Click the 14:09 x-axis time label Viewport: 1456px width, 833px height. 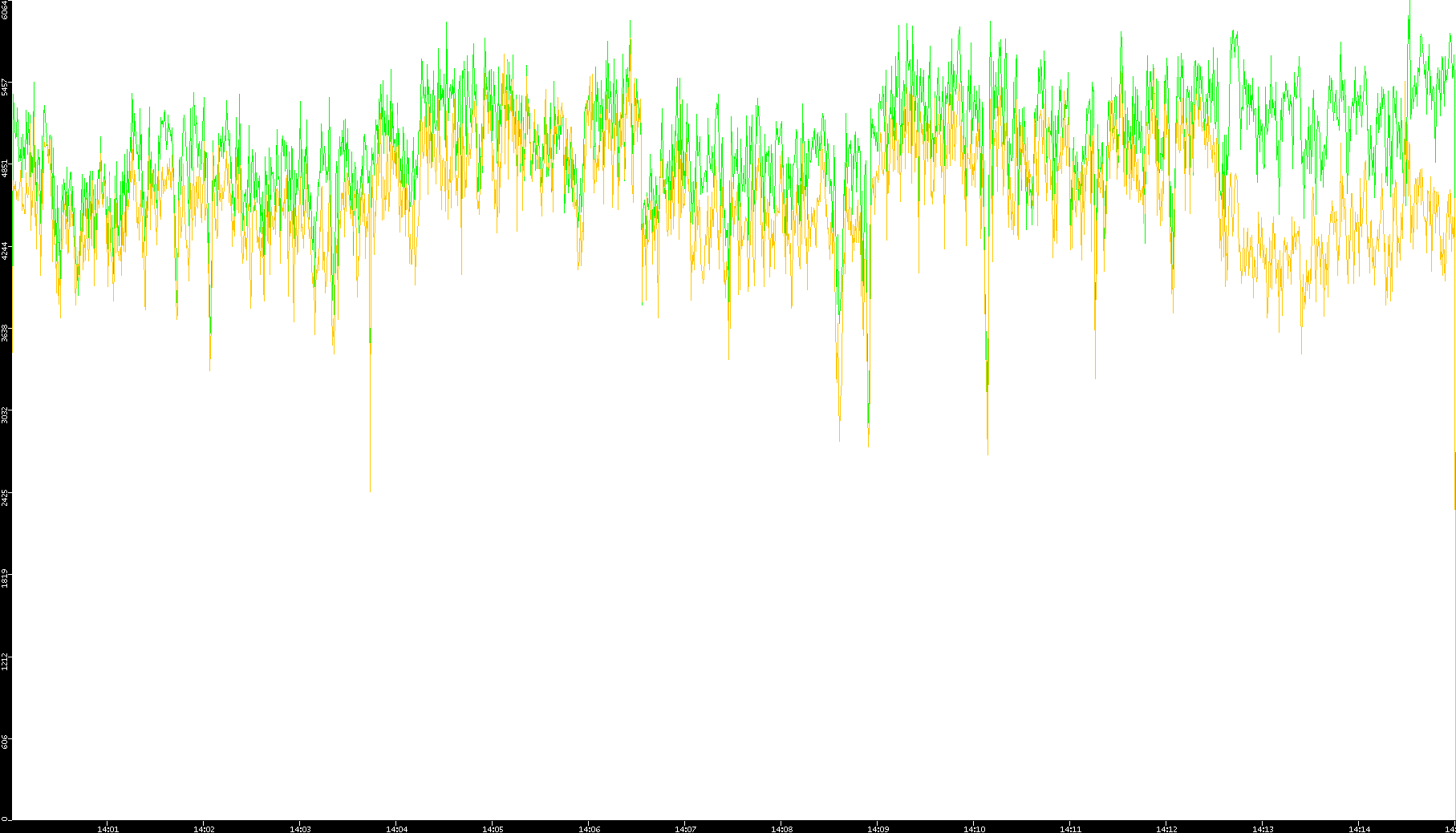pos(878,829)
